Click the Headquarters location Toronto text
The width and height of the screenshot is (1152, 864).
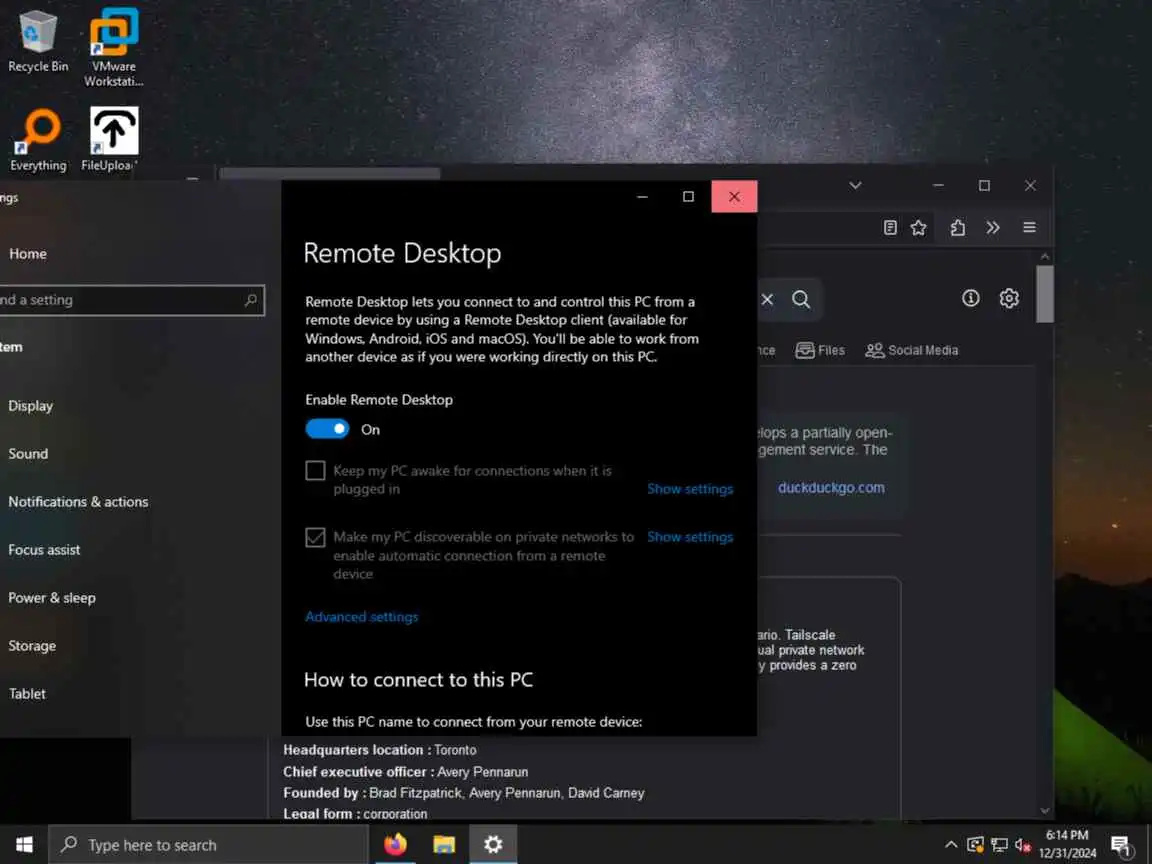(380, 750)
